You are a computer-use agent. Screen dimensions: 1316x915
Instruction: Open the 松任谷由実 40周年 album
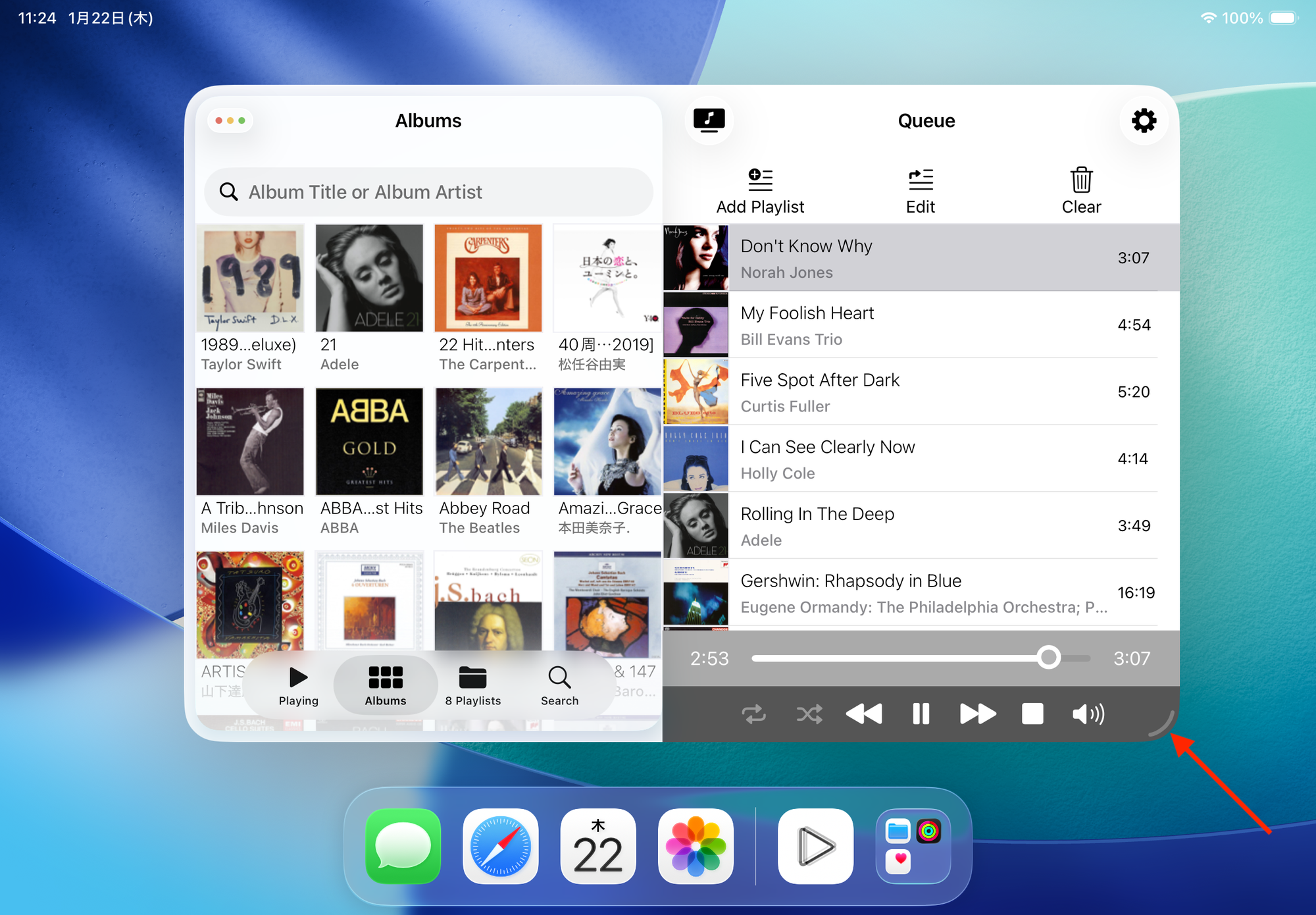[x=607, y=278]
